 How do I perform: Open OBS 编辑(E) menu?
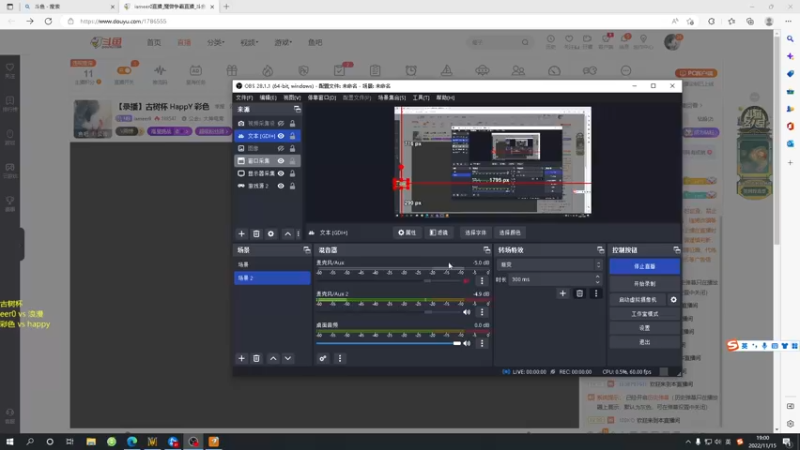(x=268, y=97)
